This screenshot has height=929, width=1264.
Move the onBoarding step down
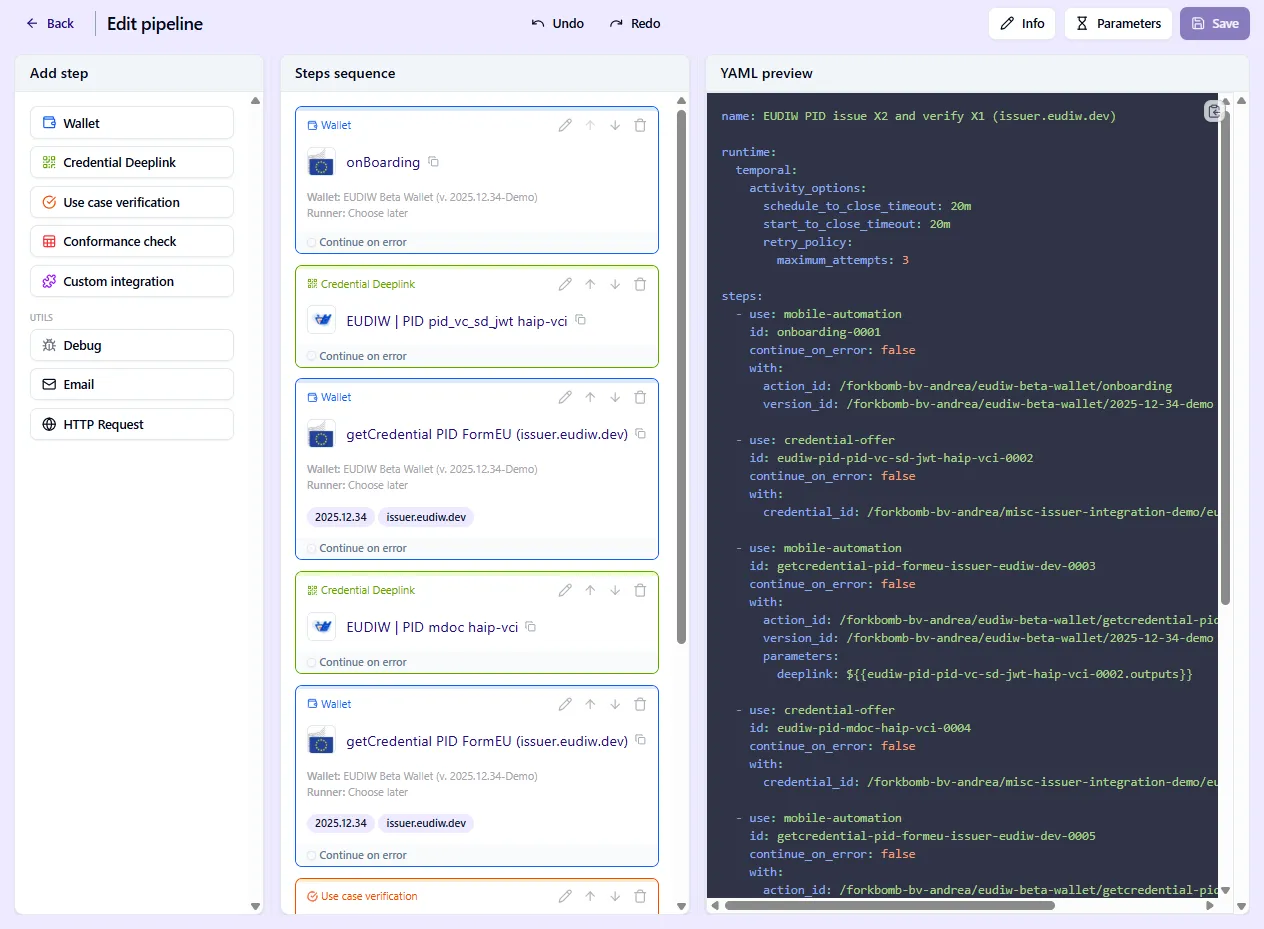coord(615,125)
